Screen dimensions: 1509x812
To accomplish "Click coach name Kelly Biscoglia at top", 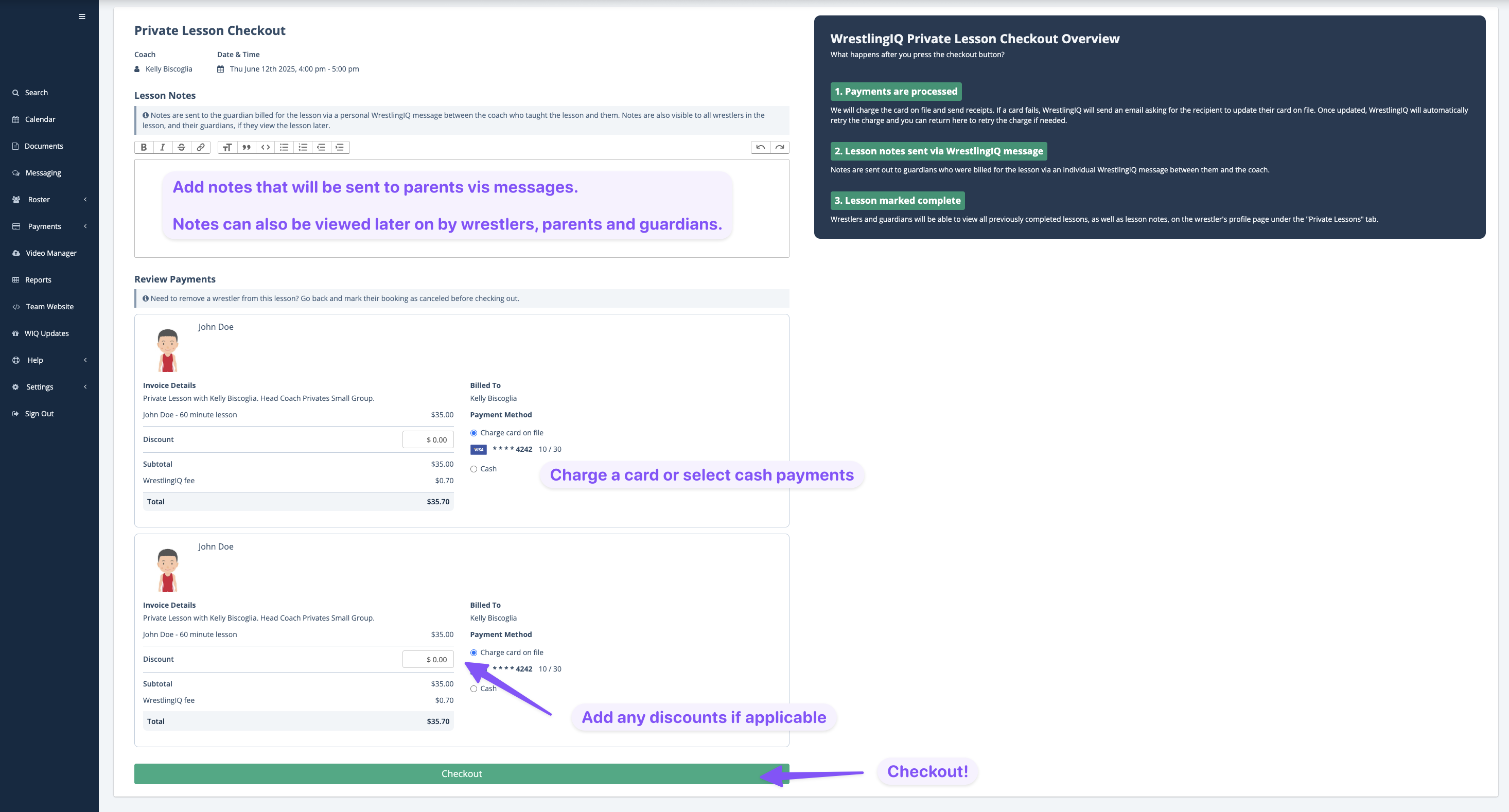I will (169, 69).
